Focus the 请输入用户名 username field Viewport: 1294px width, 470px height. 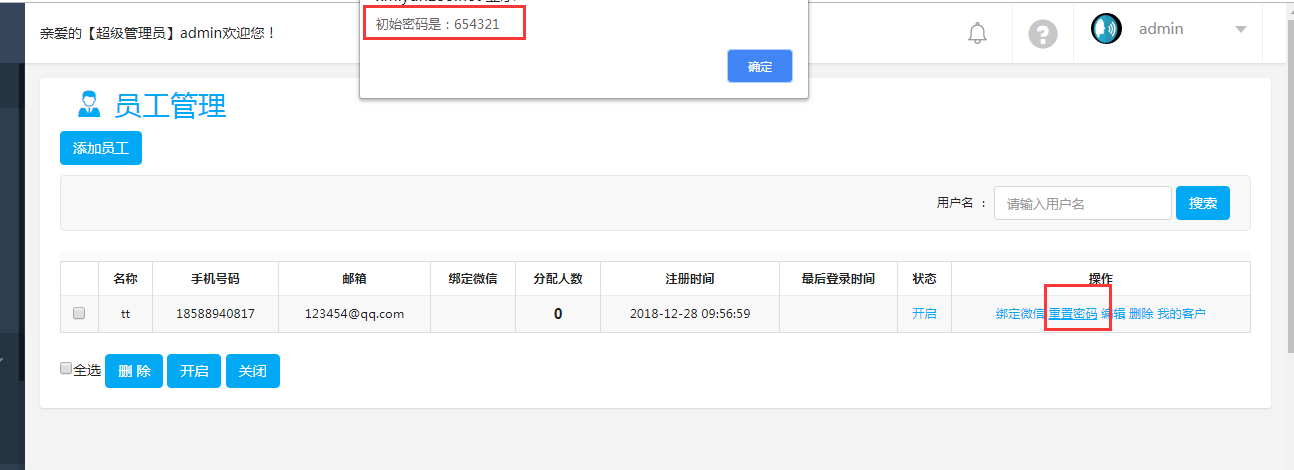[x=1082, y=203]
